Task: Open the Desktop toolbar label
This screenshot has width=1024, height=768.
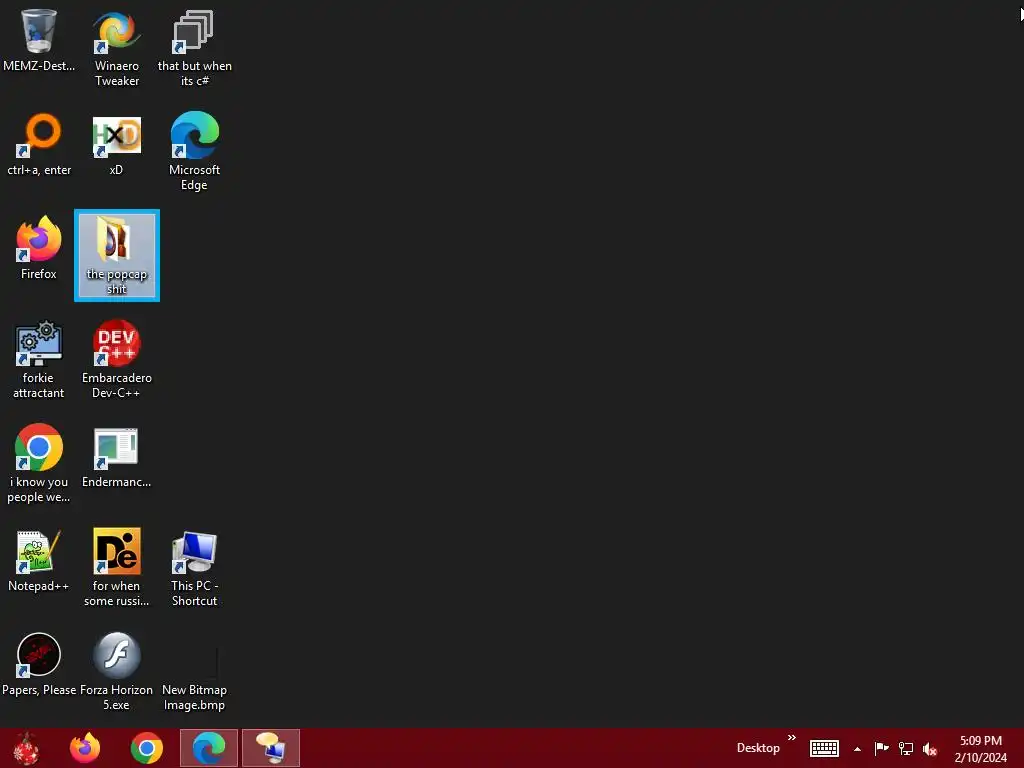Action: coord(758,748)
